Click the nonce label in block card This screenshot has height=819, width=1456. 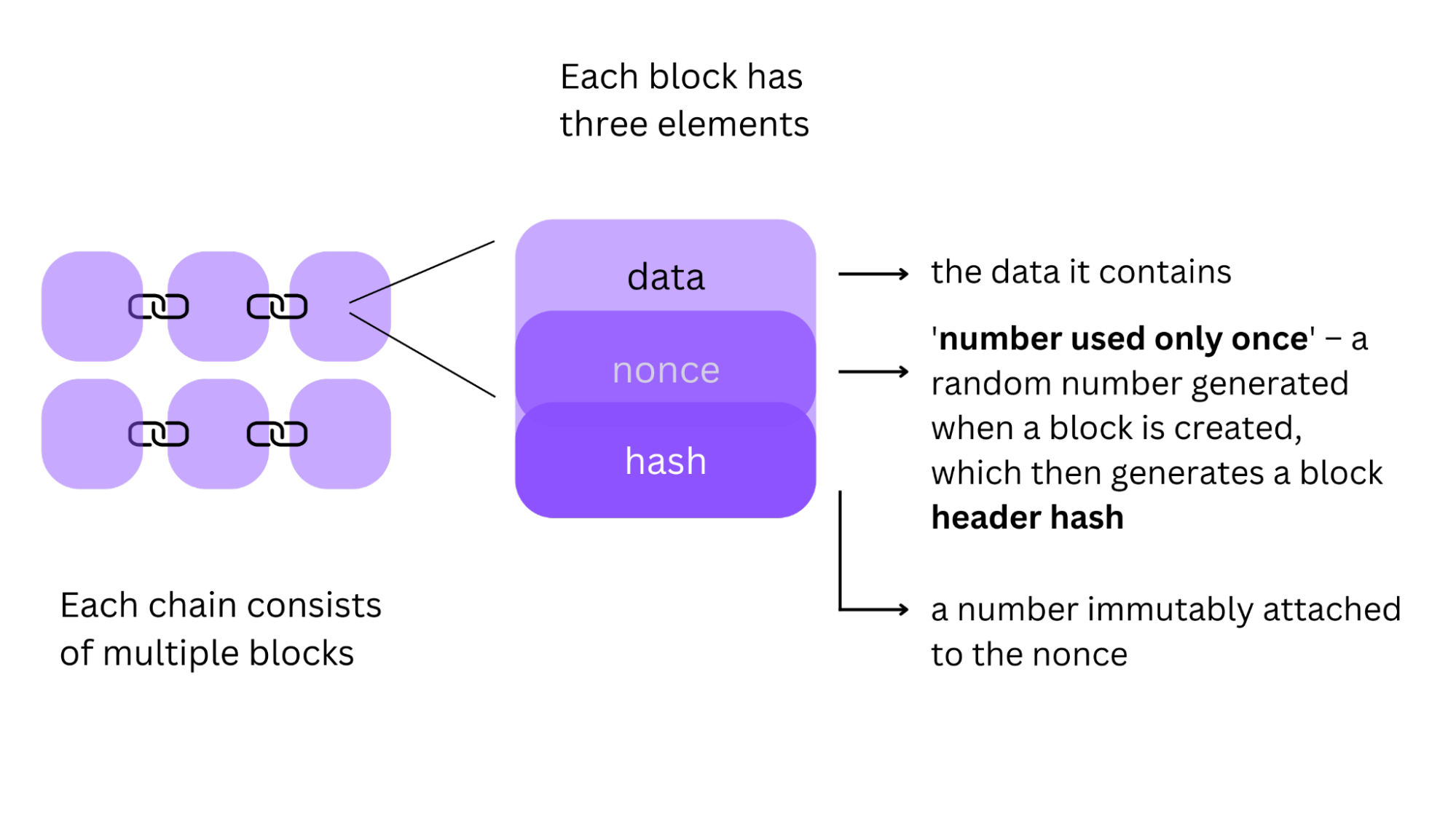pyautogui.click(x=665, y=368)
